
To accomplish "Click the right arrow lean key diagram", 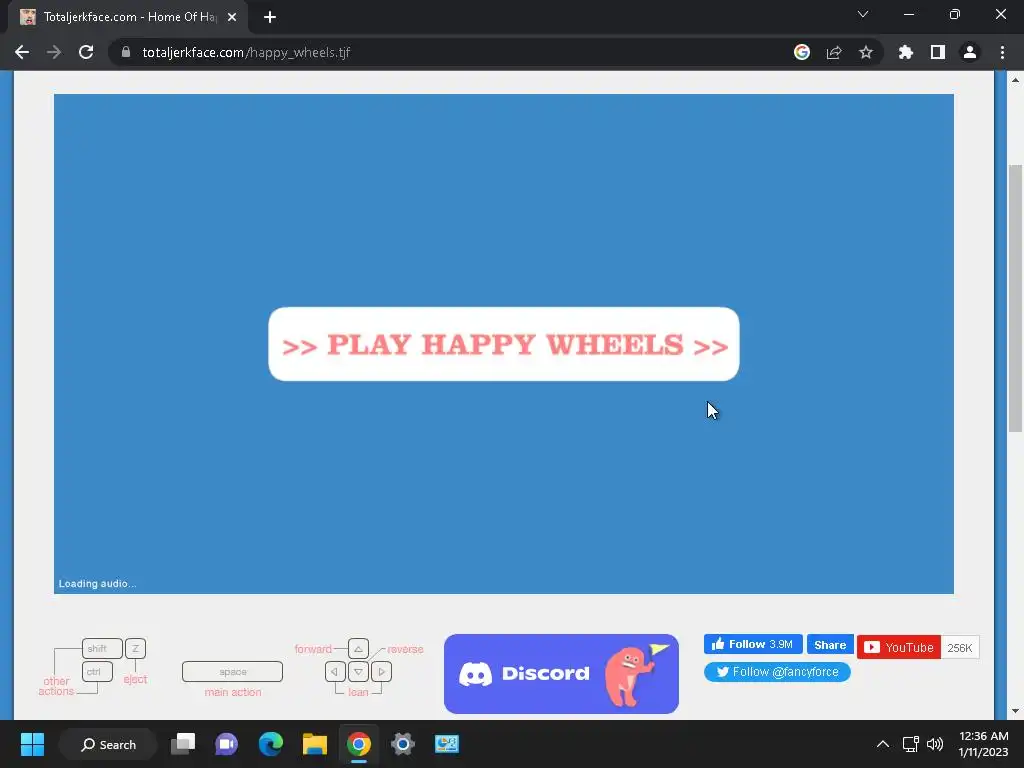I will (x=381, y=671).
